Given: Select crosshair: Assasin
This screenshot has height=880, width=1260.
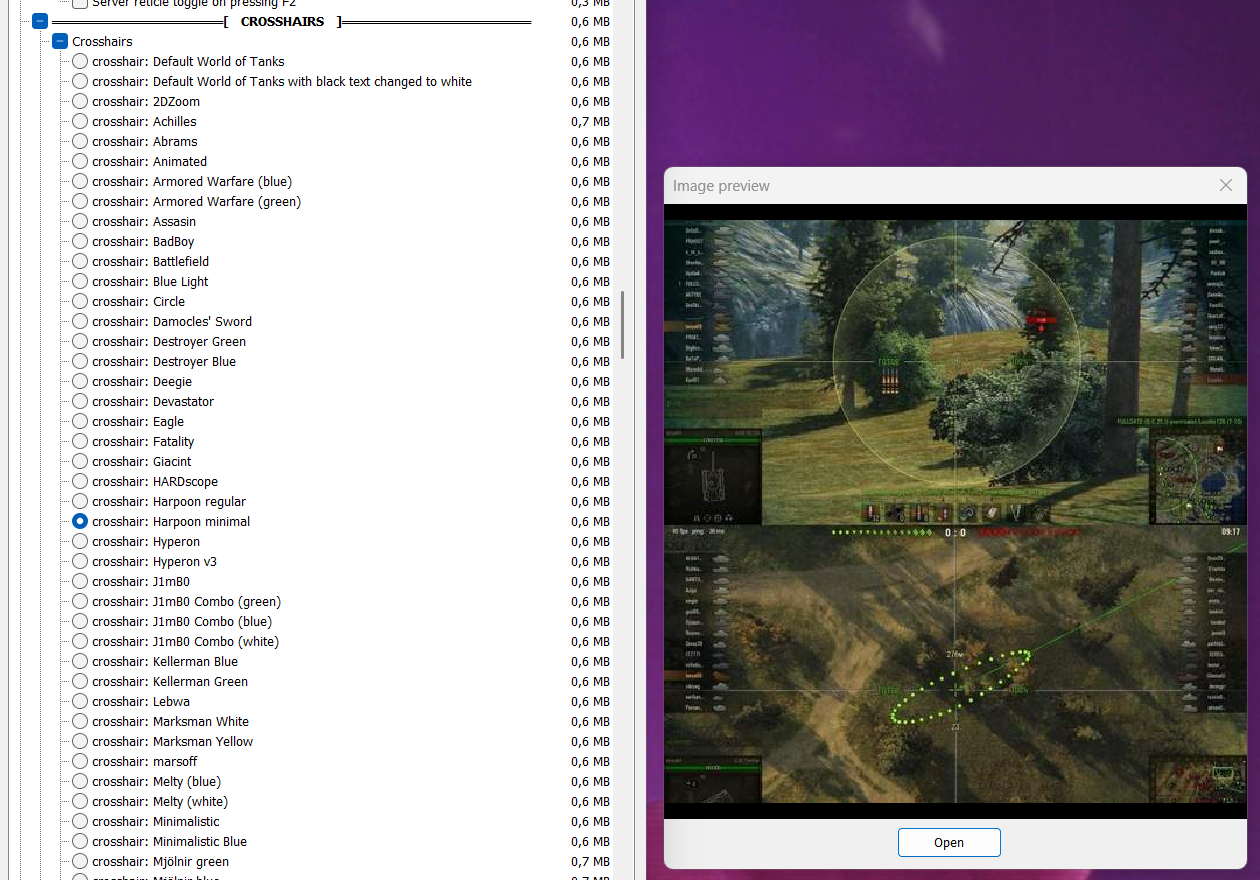Looking at the screenshot, I should (80, 221).
